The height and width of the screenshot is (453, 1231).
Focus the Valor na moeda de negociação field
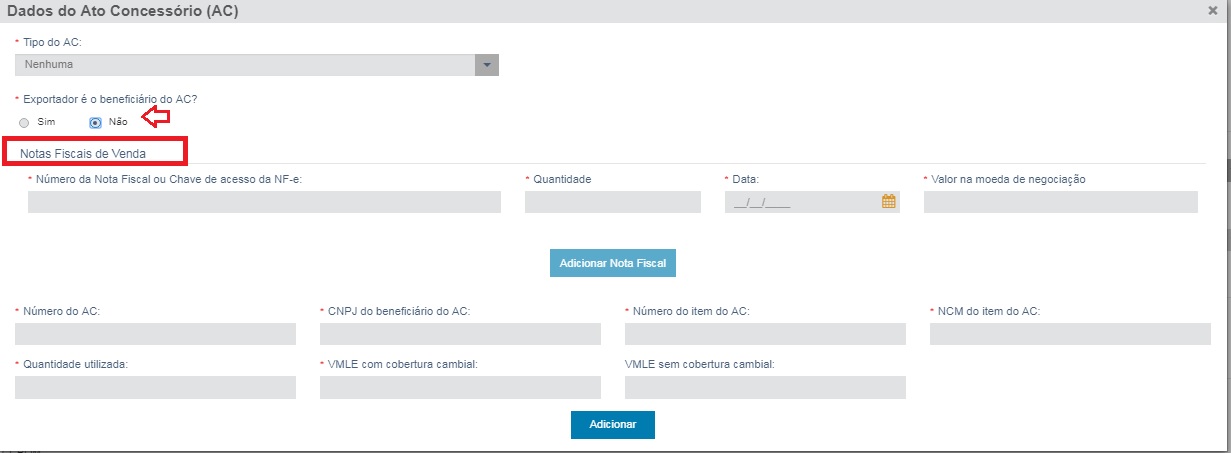tap(1060, 202)
